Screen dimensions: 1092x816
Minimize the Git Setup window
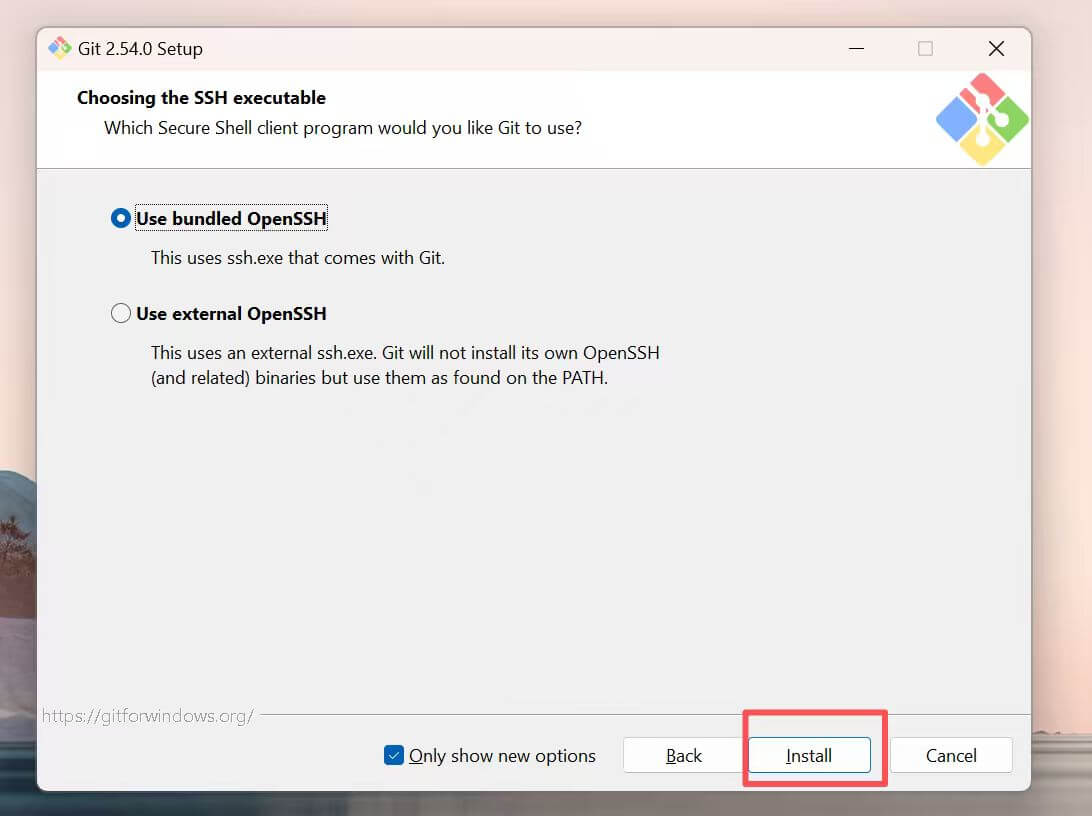(857, 49)
